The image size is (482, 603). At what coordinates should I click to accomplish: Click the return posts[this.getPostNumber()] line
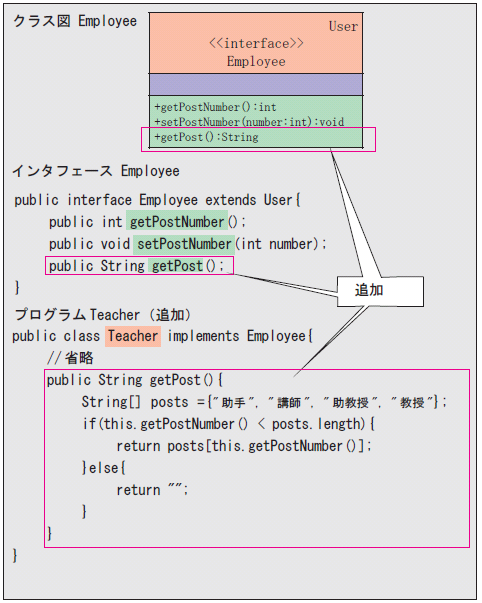pyautogui.click(x=244, y=446)
